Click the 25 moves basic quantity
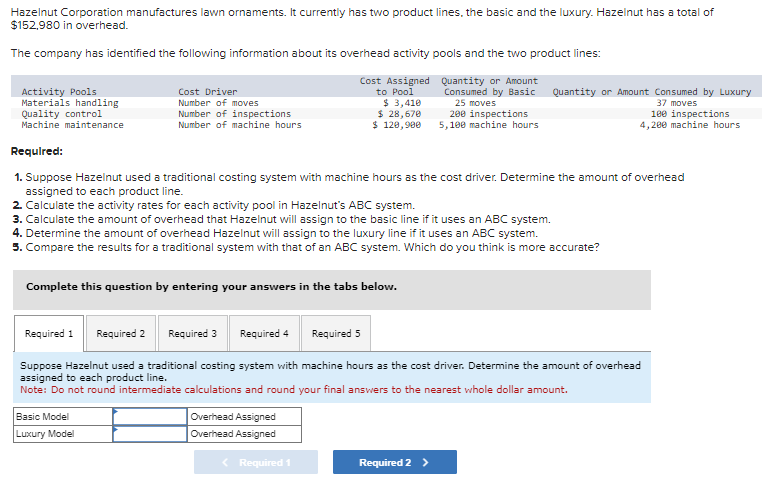 coord(475,103)
